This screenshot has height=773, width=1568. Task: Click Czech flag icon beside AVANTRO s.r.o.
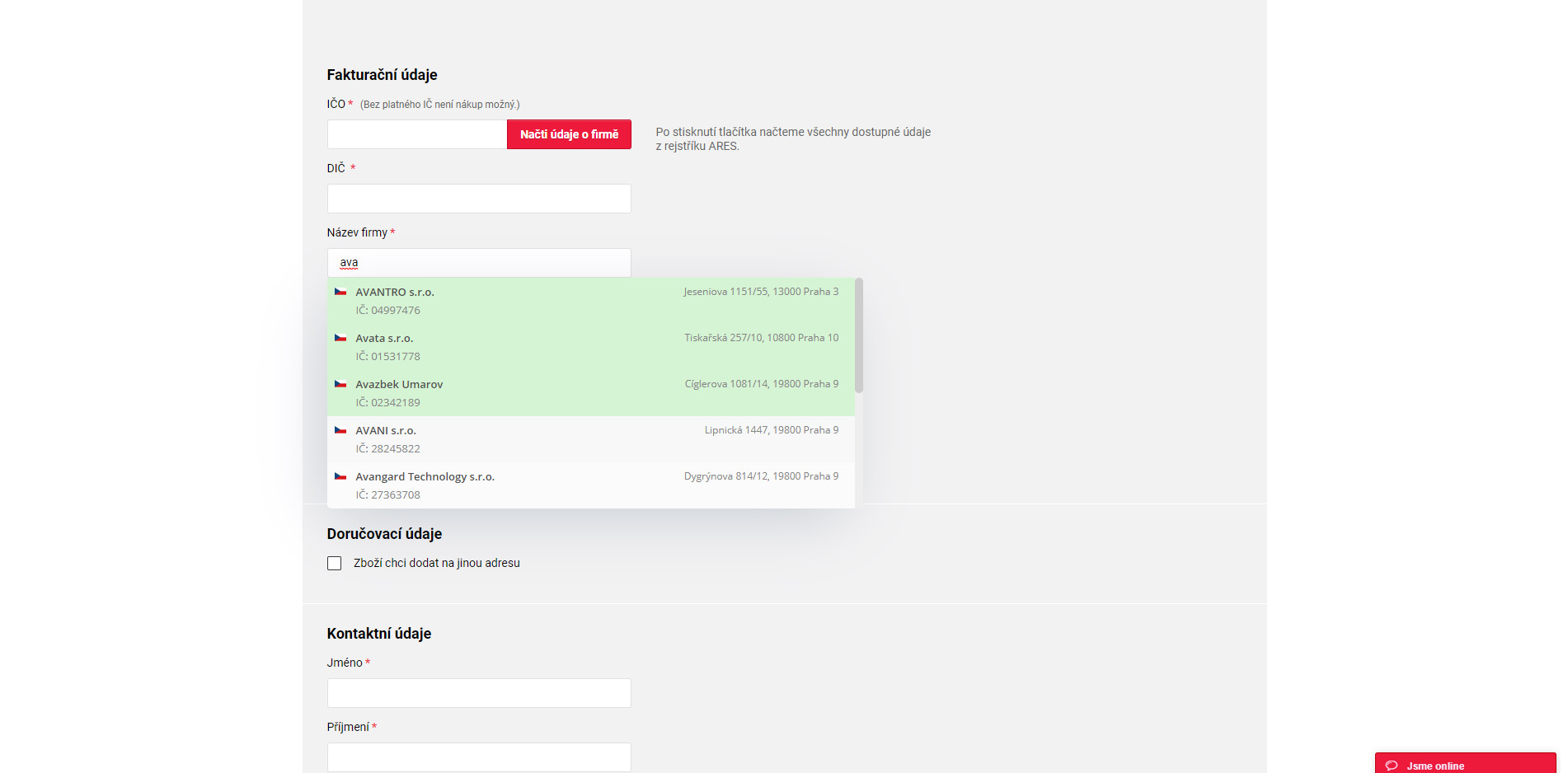(x=340, y=292)
